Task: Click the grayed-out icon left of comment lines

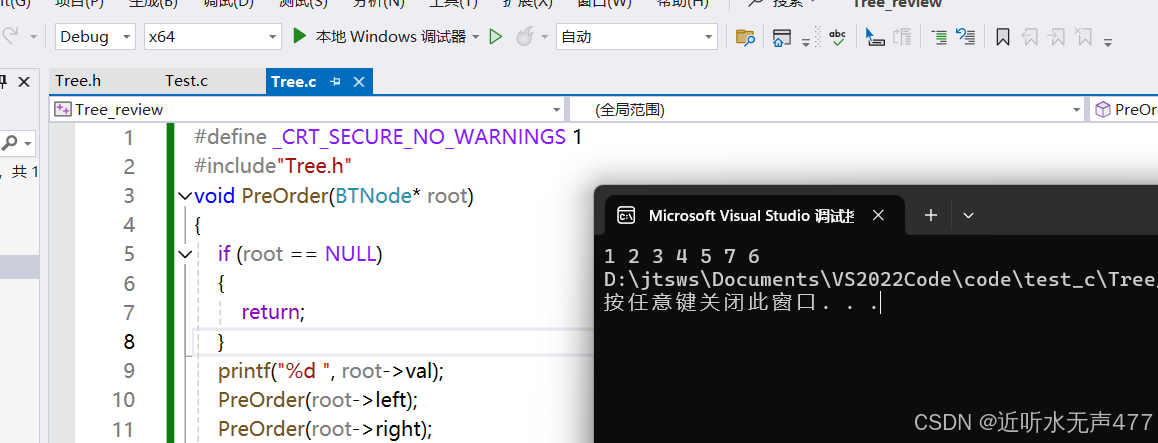Action: (902, 37)
